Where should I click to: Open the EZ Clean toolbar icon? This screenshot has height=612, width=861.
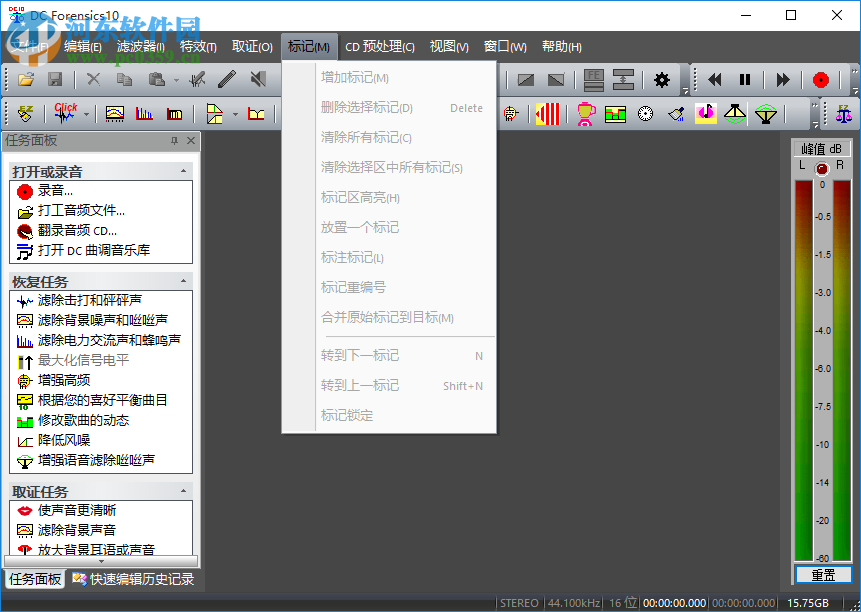26,114
